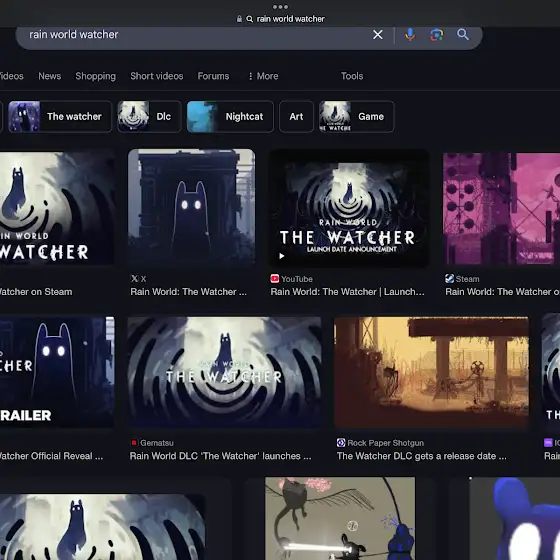Click the Rock Paper Shotgun source icon

341,443
